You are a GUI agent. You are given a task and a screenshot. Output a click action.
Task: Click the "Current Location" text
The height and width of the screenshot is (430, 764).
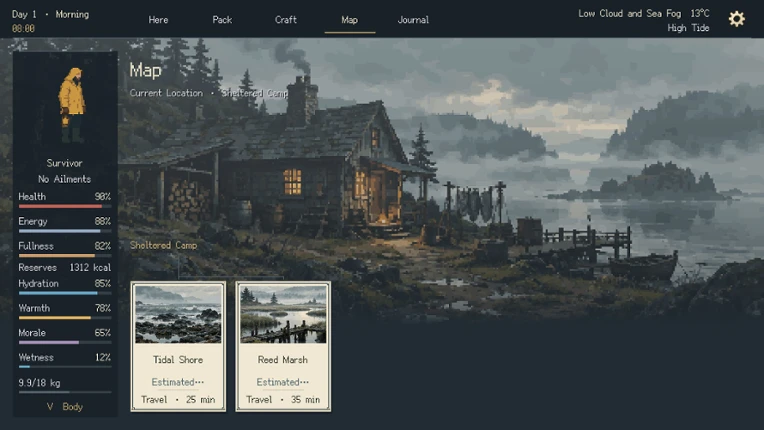point(166,93)
